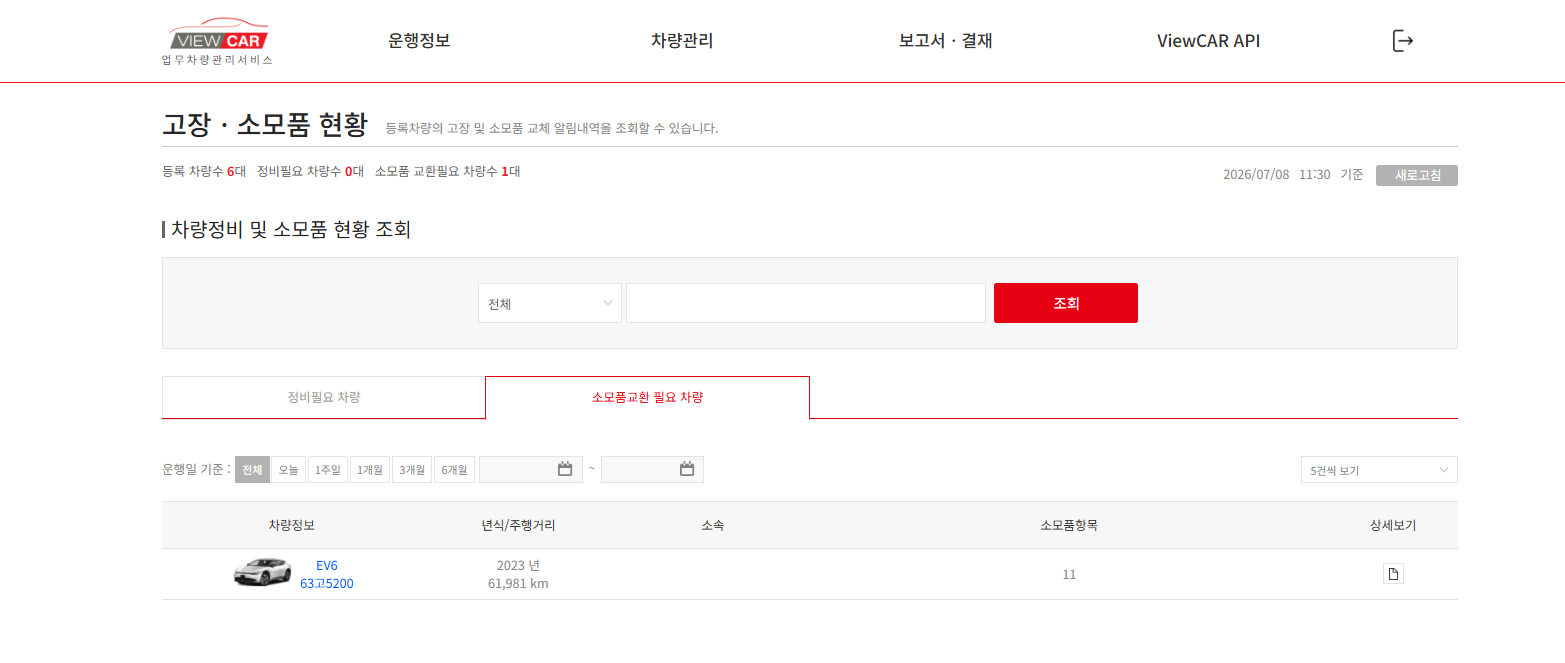The width and height of the screenshot is (1565, 663).
Task: Click the 등록 차량수 6대 summary text
Action: point(204,171)
